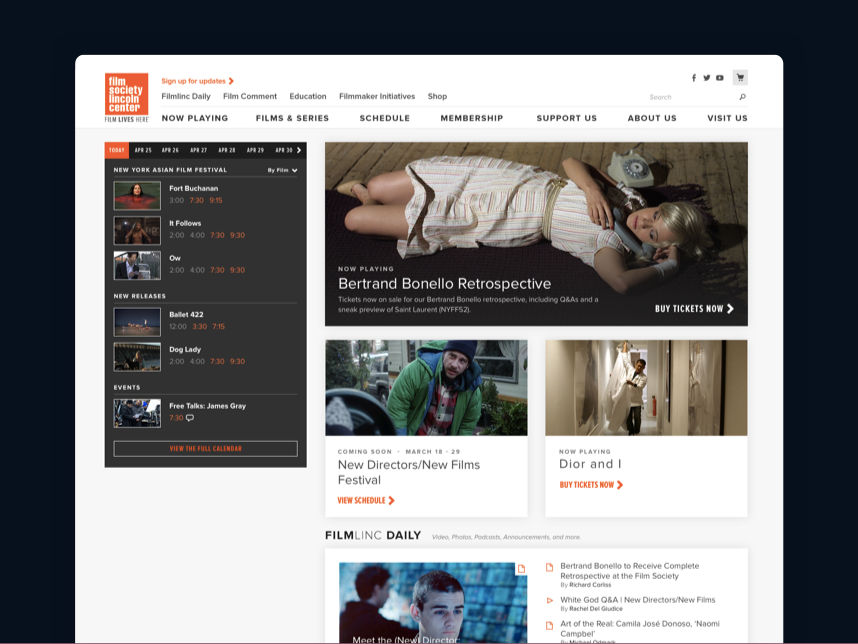
Task: Click speech bubble icon under Free Talks
Action: pos(190,418)
